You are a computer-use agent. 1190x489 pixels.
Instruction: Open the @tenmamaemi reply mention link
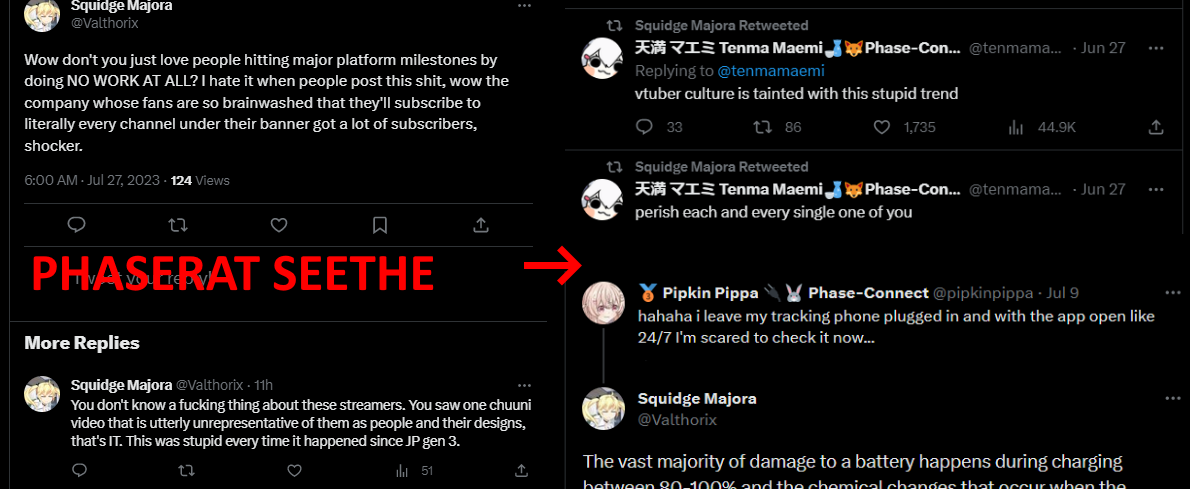click(x=770, y=71)
